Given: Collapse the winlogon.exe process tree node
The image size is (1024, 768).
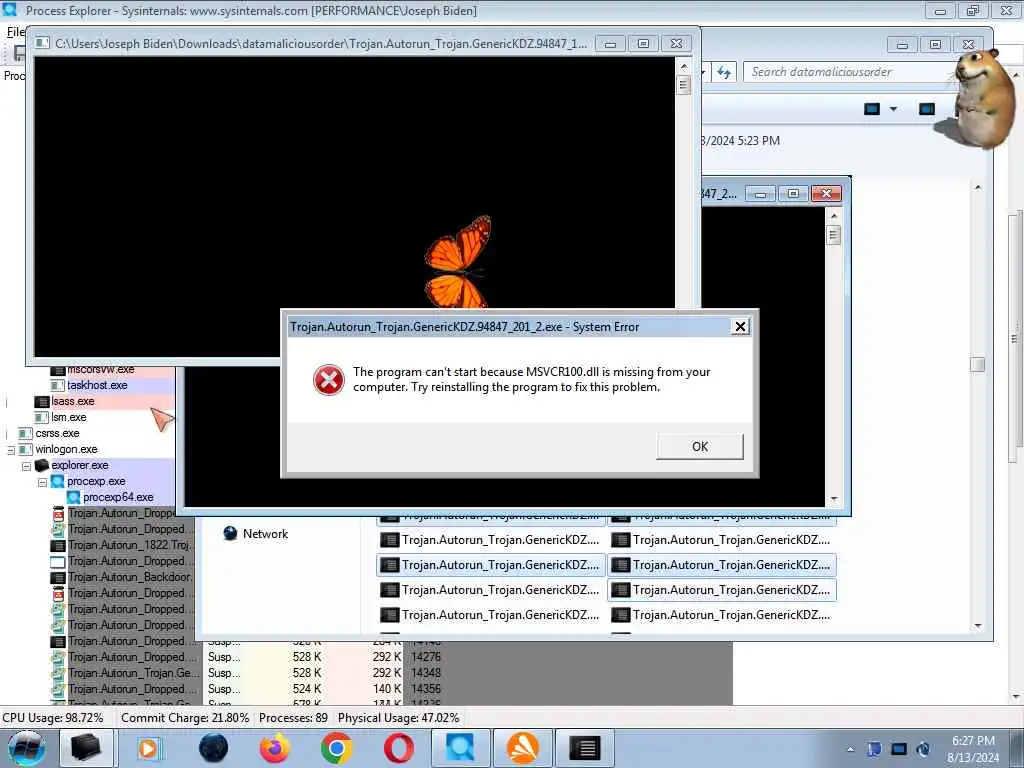Looking at the screenshot, I should click(10, 450).
